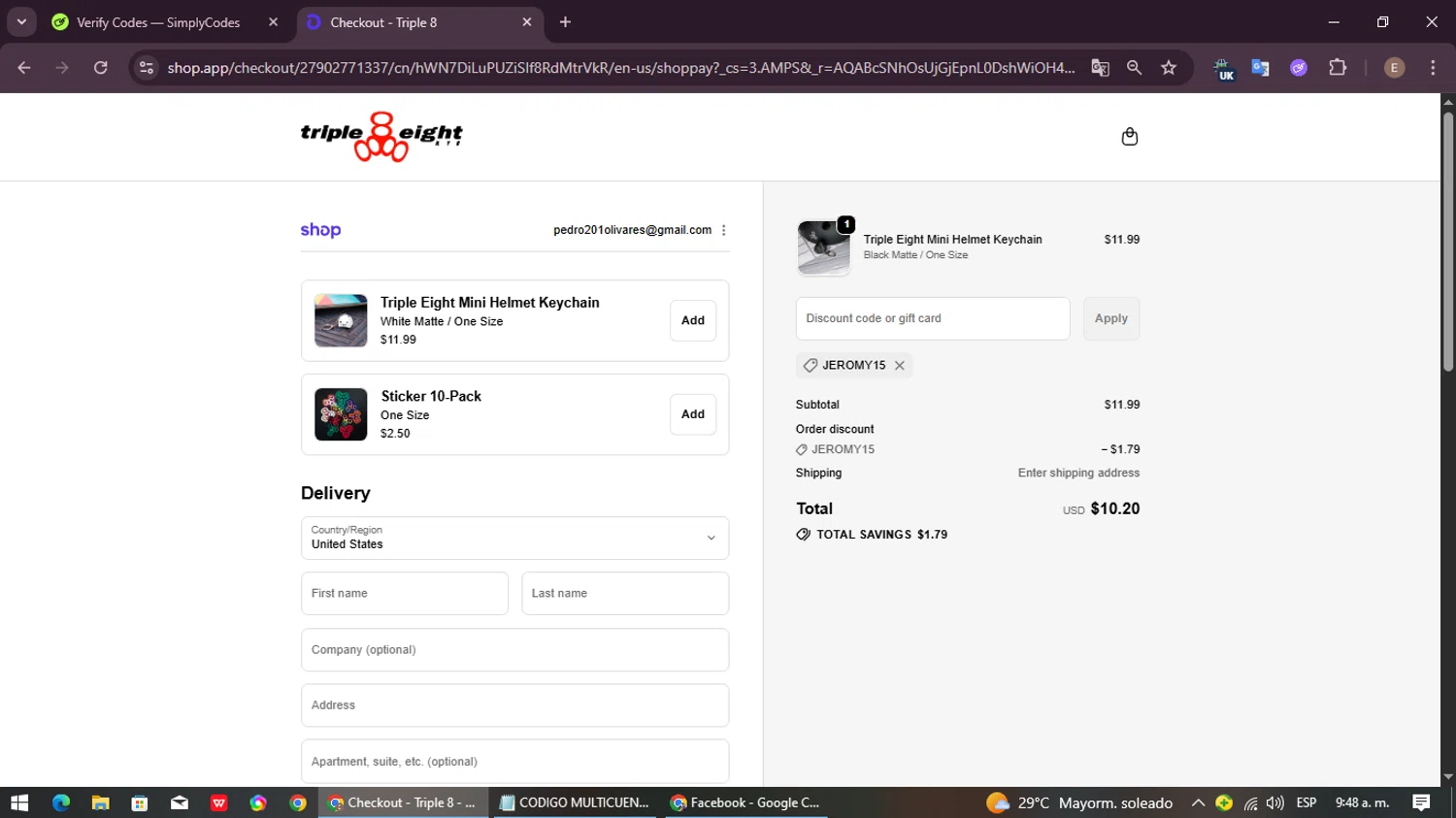The image size is (1456, 818).
Task: Reload the checkout page
Action: (x=101, y=68)
